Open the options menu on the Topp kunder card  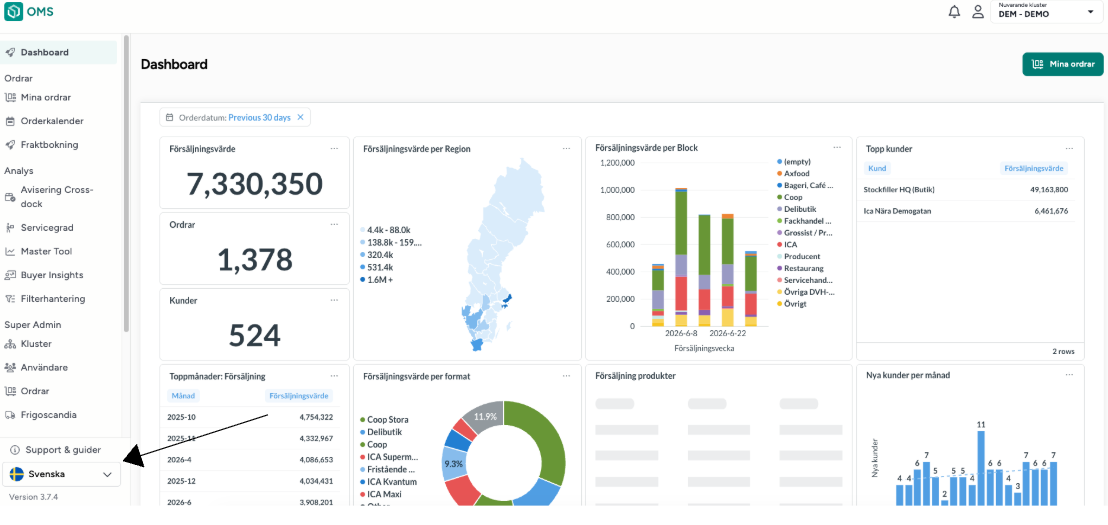tap(1069, 148)
